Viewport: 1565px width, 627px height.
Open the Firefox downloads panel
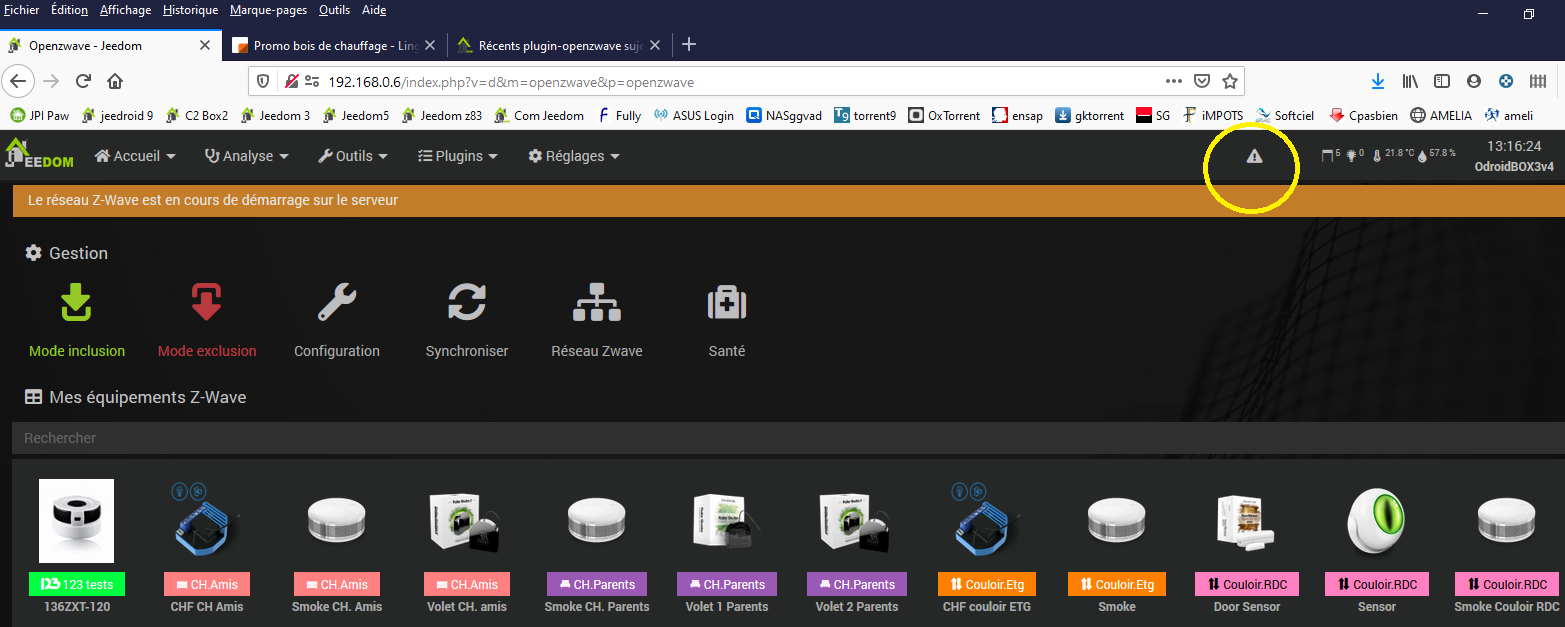pos(1377,81)
